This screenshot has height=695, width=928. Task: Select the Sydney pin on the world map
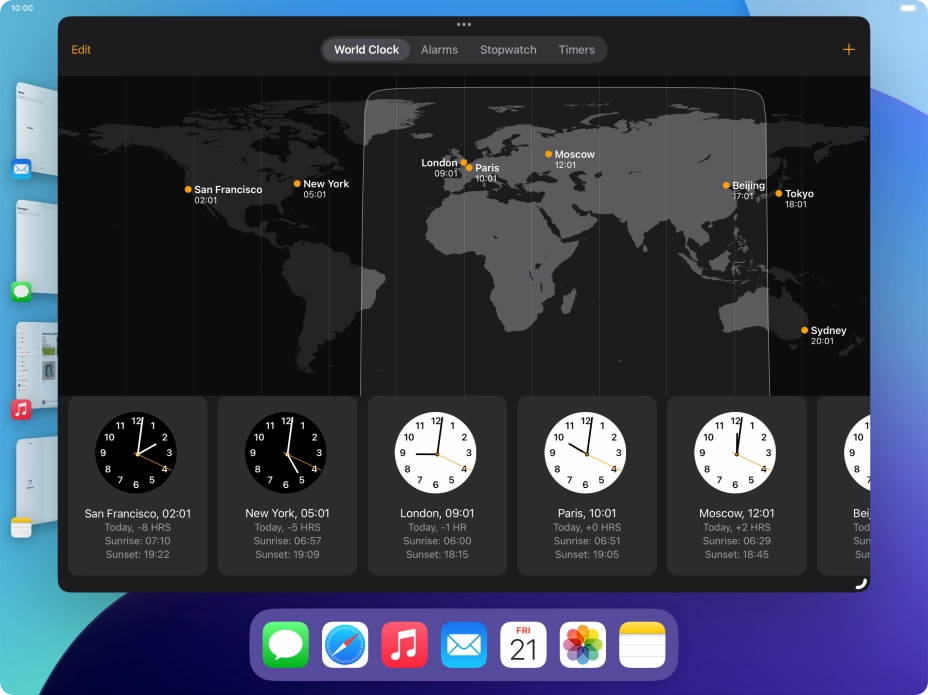coord(804,329)
